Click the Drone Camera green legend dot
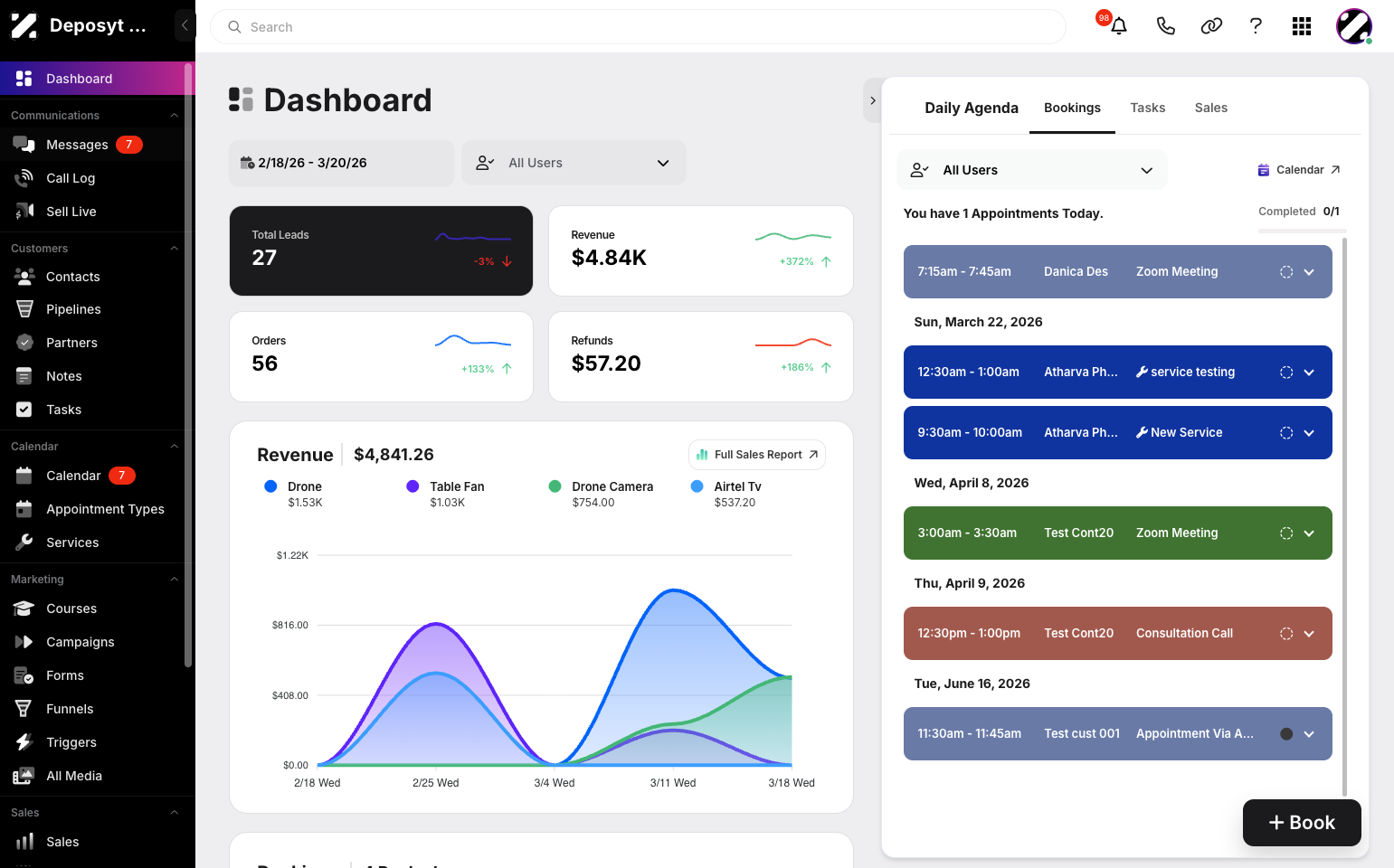Viewport: 1394px width, 868px height. (555, 486)
